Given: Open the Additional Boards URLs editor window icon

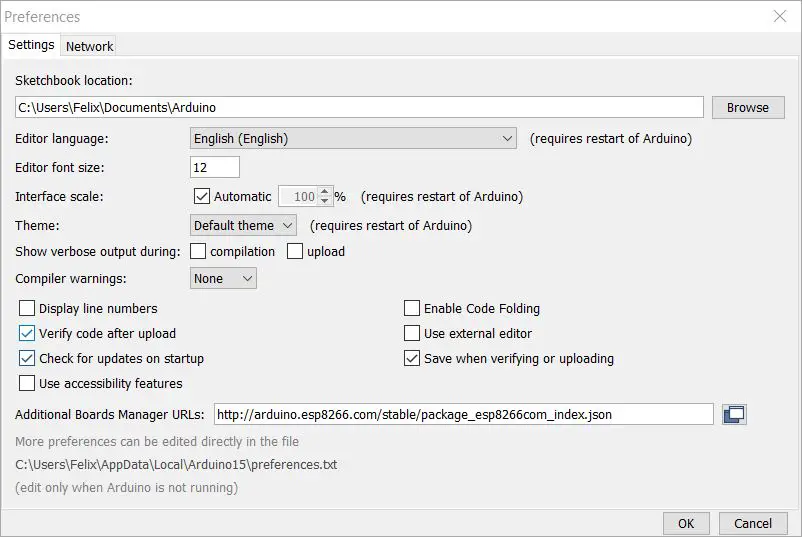Looking at the screenshot, I should 734,414.
